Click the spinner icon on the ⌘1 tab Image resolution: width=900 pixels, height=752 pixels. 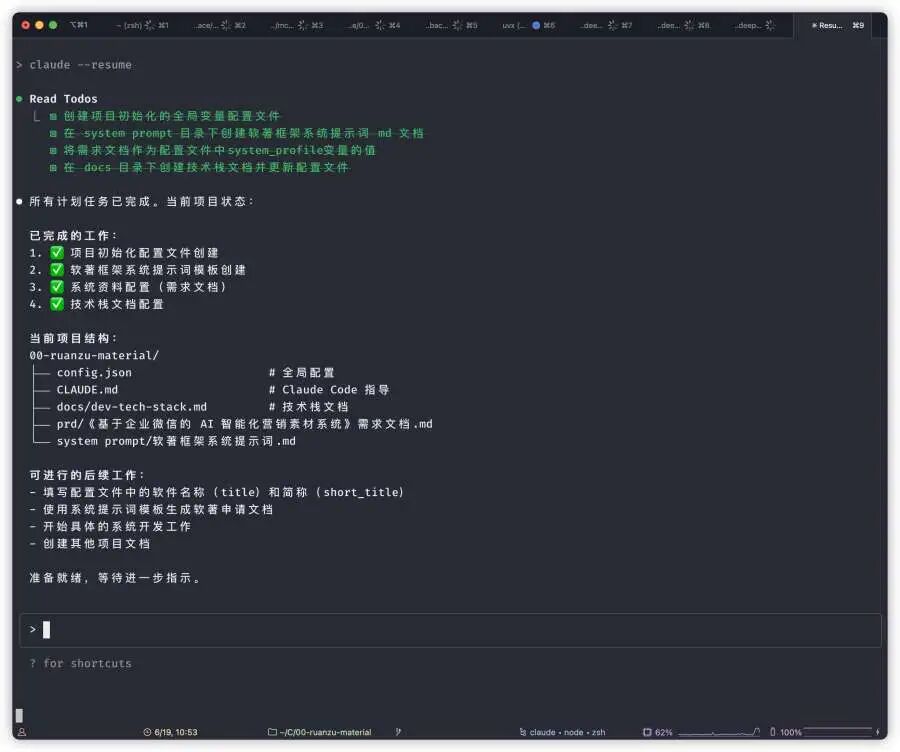coord(149,25)
